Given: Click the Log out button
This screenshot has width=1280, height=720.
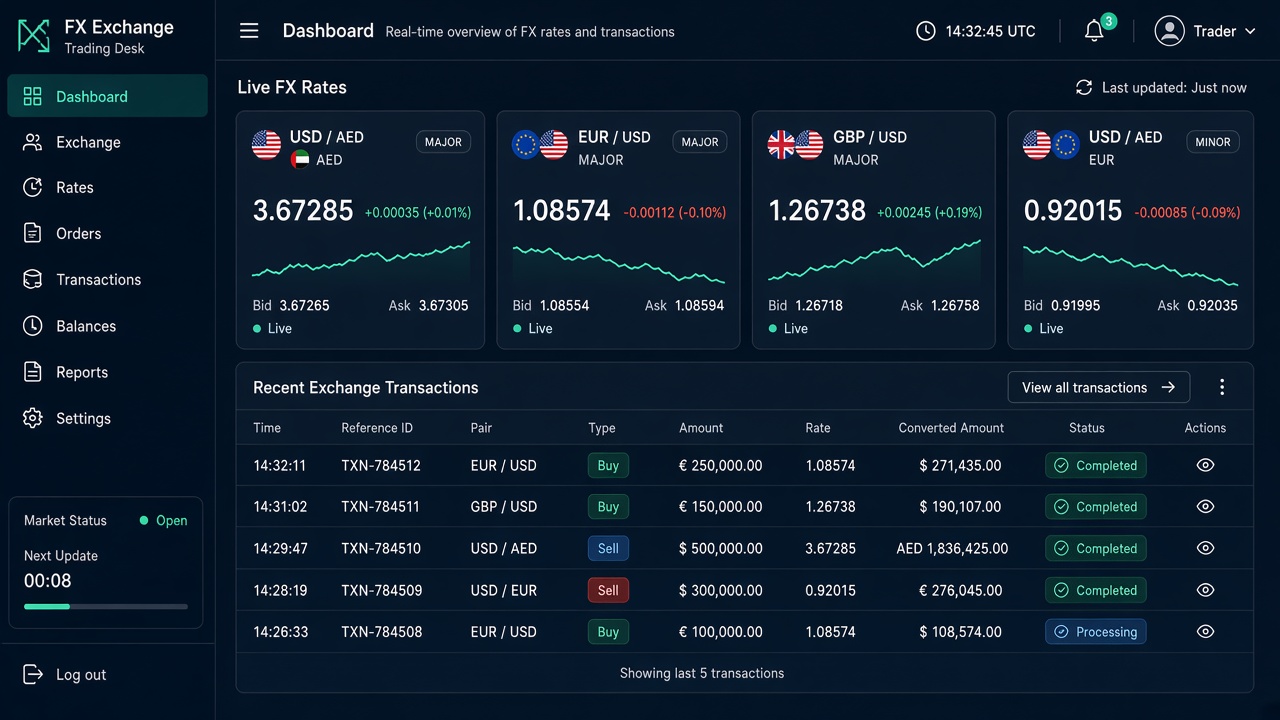Looking at the screenshot, I should click(65, 674).
